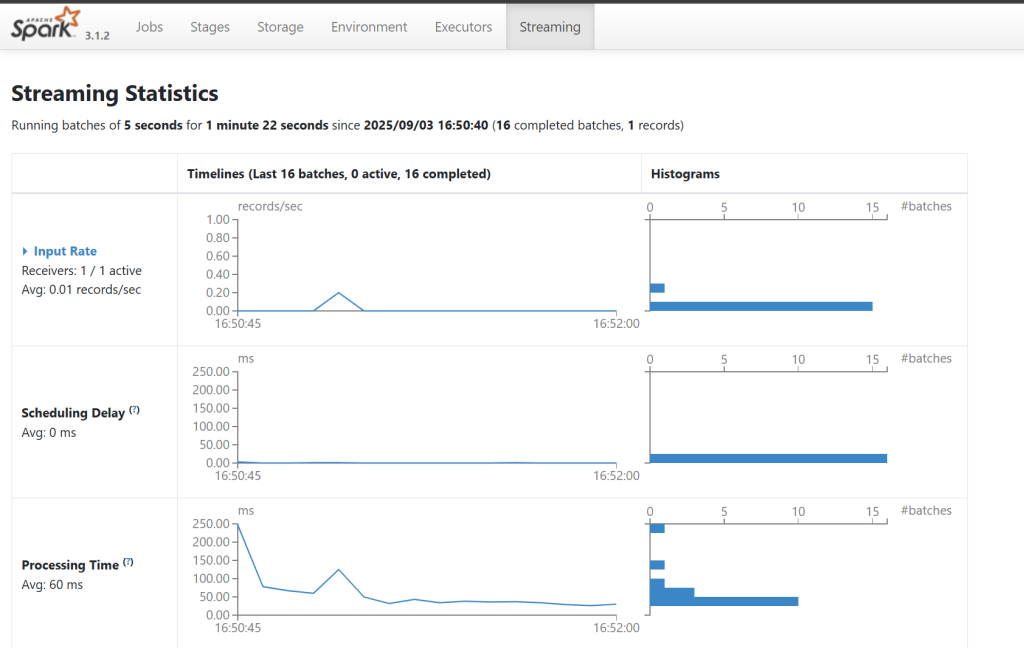Switch to the Stages tab
This screenshot has height=648, width=1024.
210,27
